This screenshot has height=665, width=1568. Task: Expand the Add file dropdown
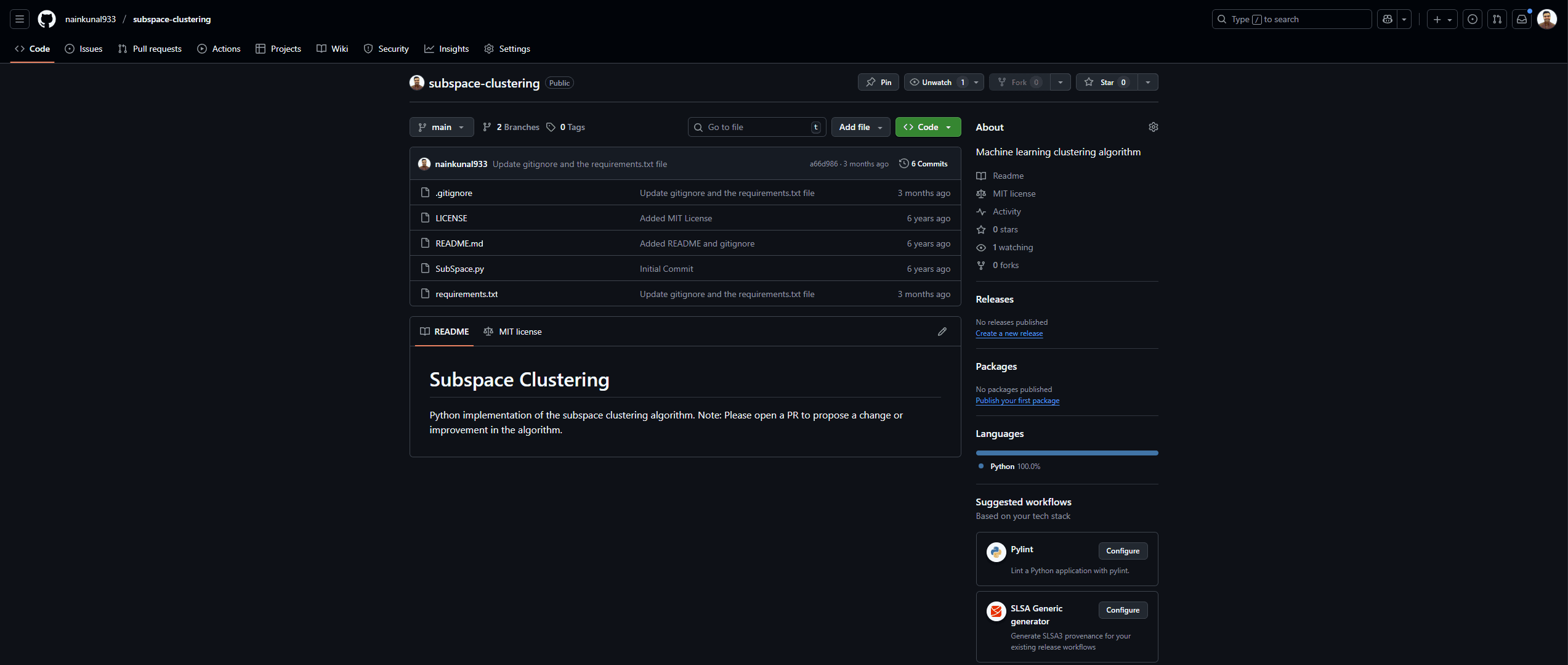coord(860,127)
